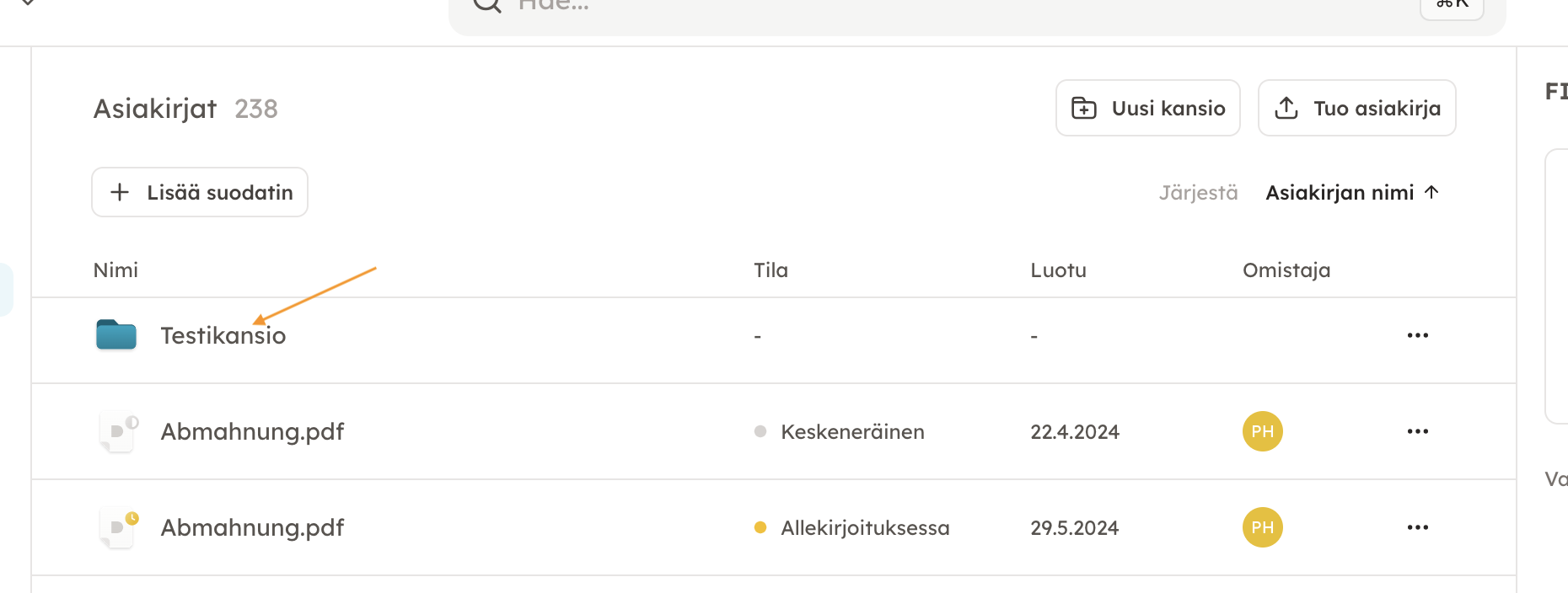Open the Keskeneräinen Abmahnung.pdf document
This screenshot has width=1568, height=593.
click(252, 431)
